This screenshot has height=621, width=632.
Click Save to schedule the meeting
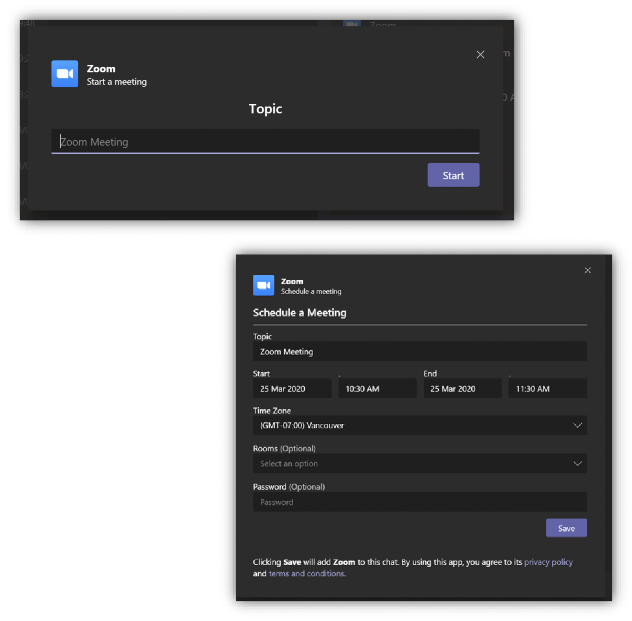tap(566, 528)
